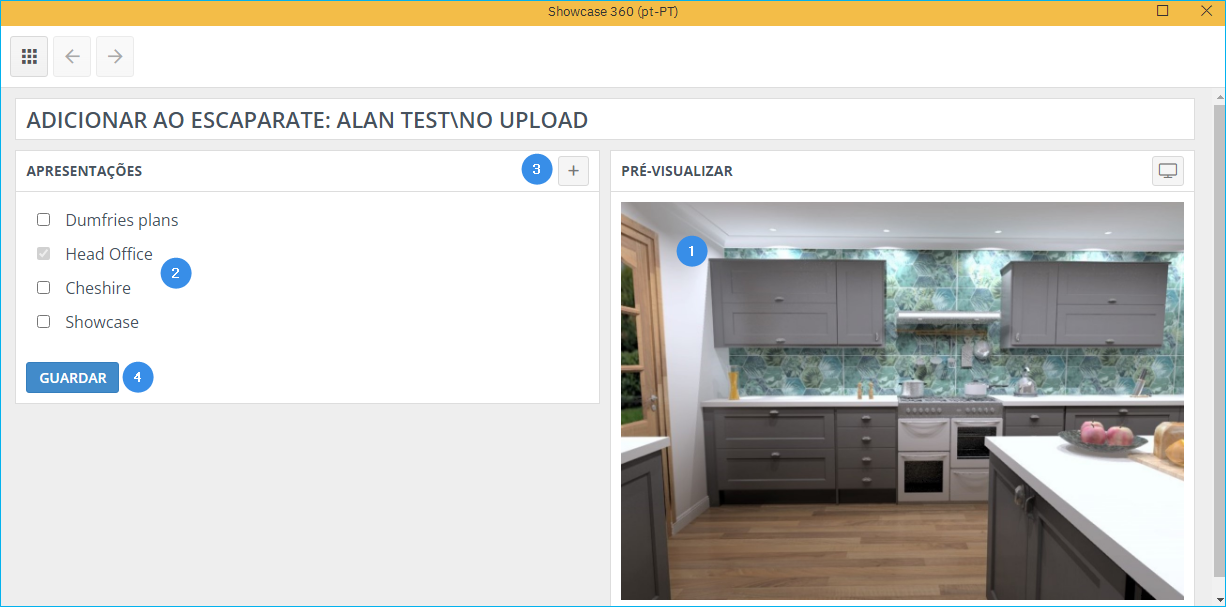Click the blue marker numbered 2
This screenshot has width=1226, height=607.
tap(176, 273)
